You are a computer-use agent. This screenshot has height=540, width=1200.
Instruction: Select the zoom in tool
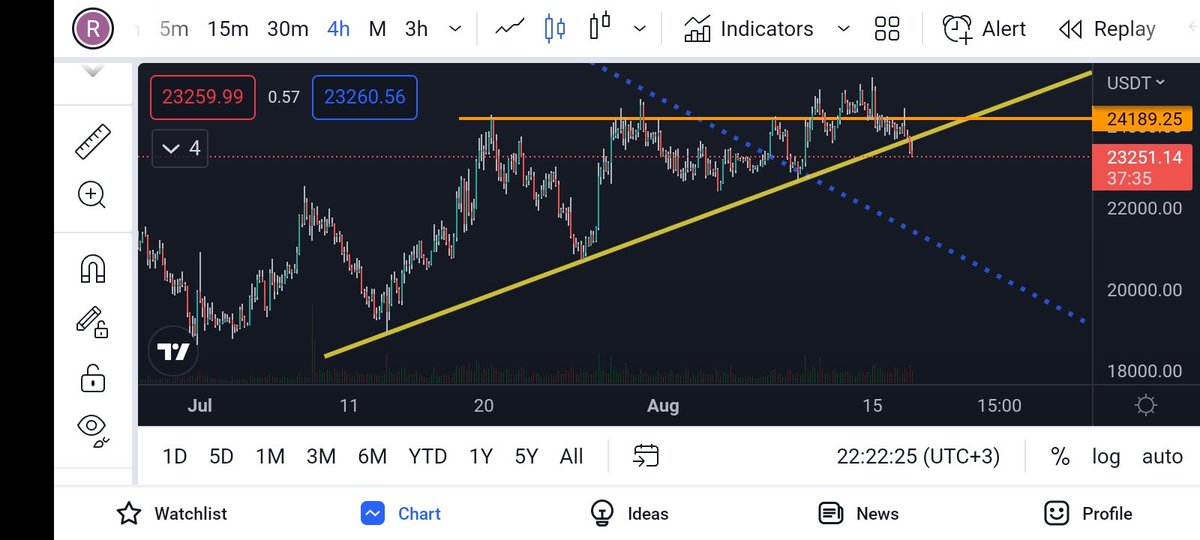pos(92,194)
